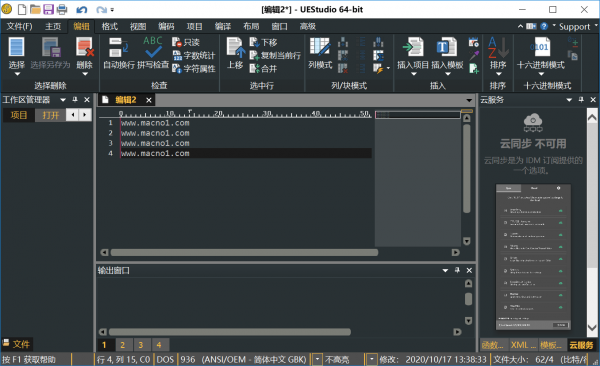Viewport: 600px width, 366px height.
Task: Pin the 输出窗口 panel
Action: tap(457, 270)
